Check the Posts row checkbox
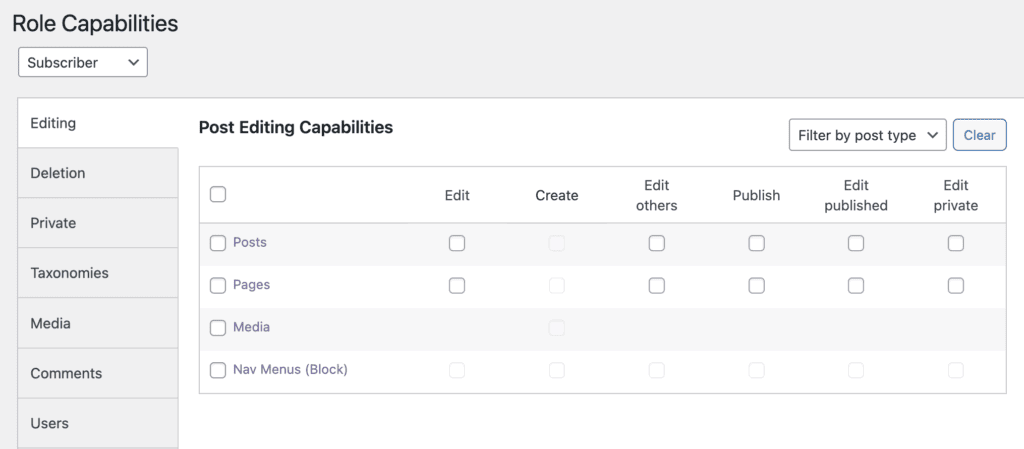The image size is (1024, 449). (218, 243)
